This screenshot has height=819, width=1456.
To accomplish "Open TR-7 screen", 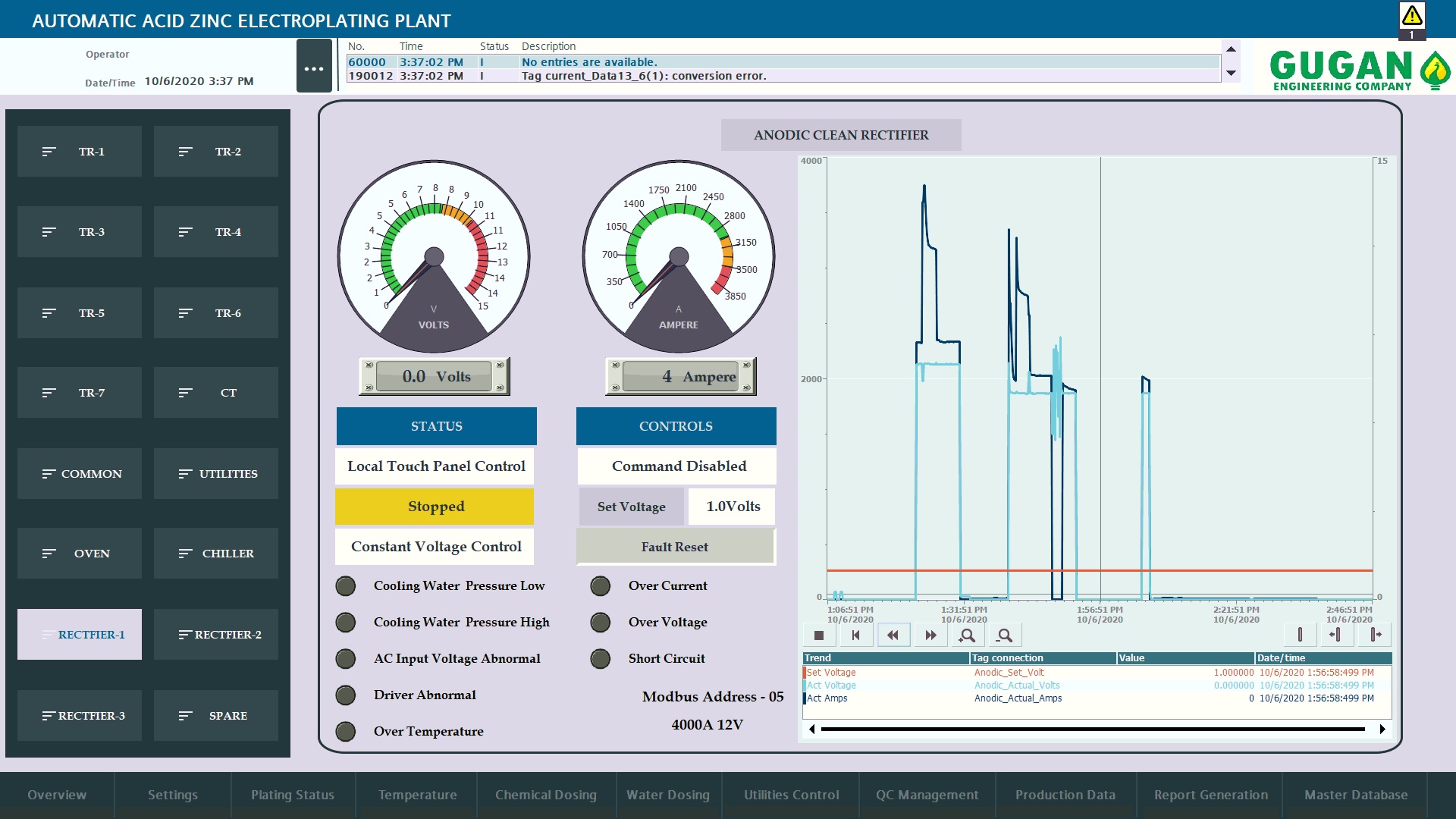I will pos(80,393).
